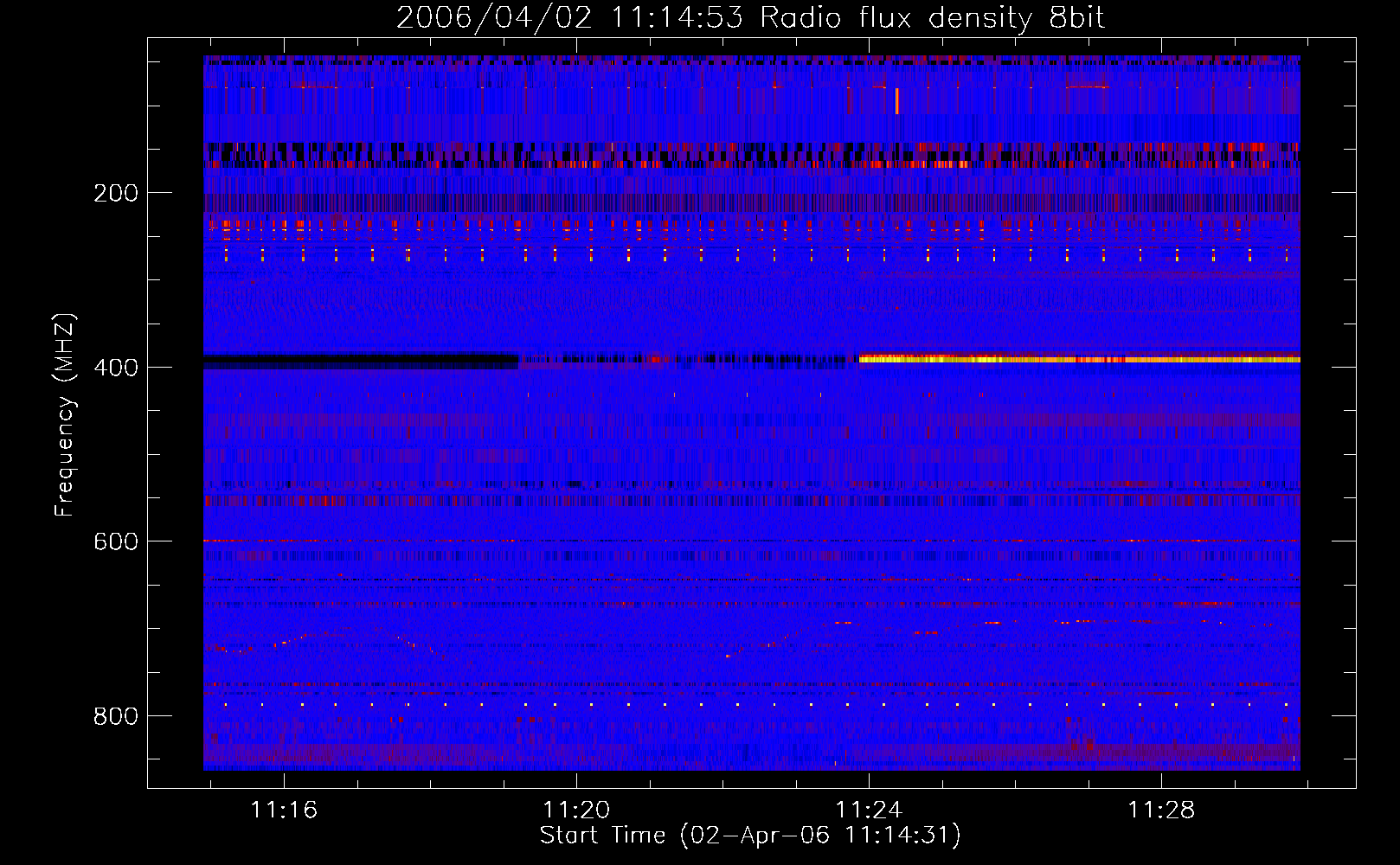
Task: Click the 800 frequency tick label
Action: coord(116,716)
